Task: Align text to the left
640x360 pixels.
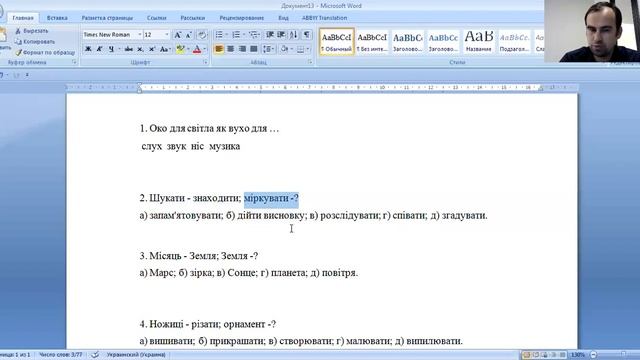Action: coord(219,49)
